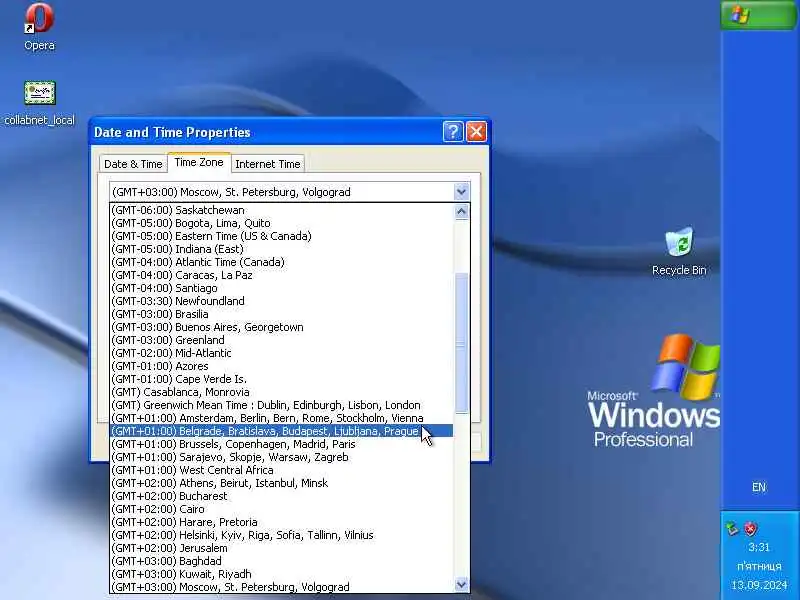This screenshot has height=600, width=800.
Task: Select (GMT) Casablanca, Monrovia
Action: pyautogui.click(x=282, y=392)
